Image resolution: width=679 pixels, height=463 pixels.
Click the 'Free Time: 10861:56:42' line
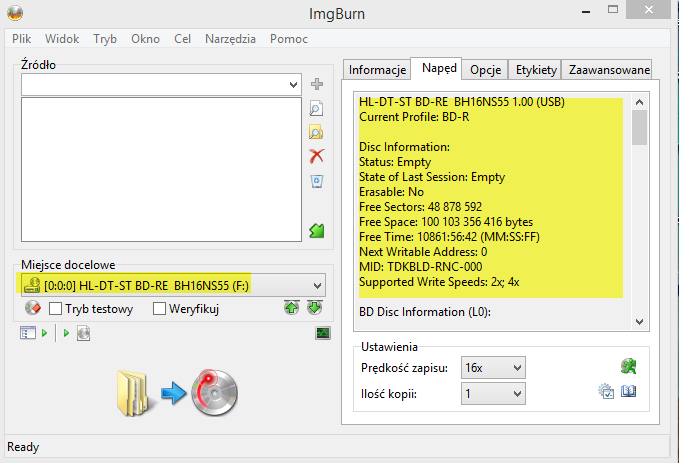point(449,237)
